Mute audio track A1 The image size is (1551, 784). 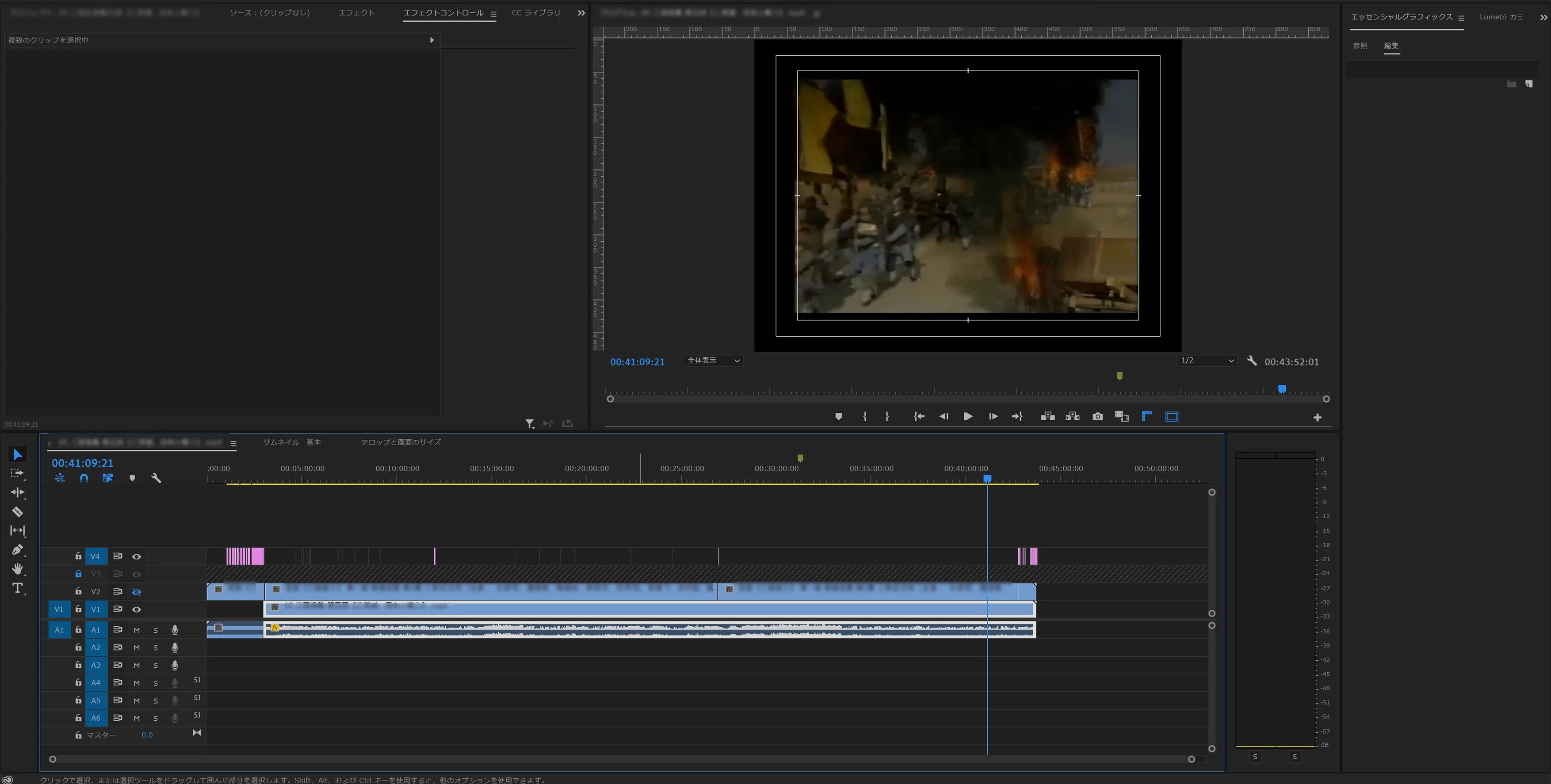[137, 630]
